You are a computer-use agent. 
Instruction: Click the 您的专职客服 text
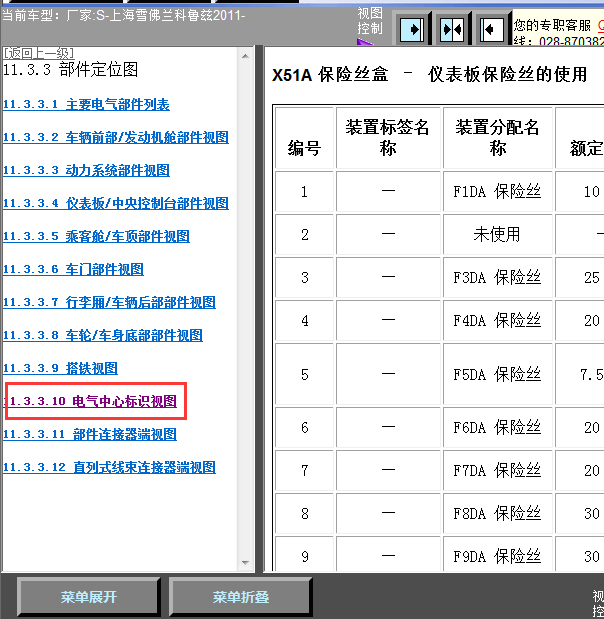tap(552, 25)
